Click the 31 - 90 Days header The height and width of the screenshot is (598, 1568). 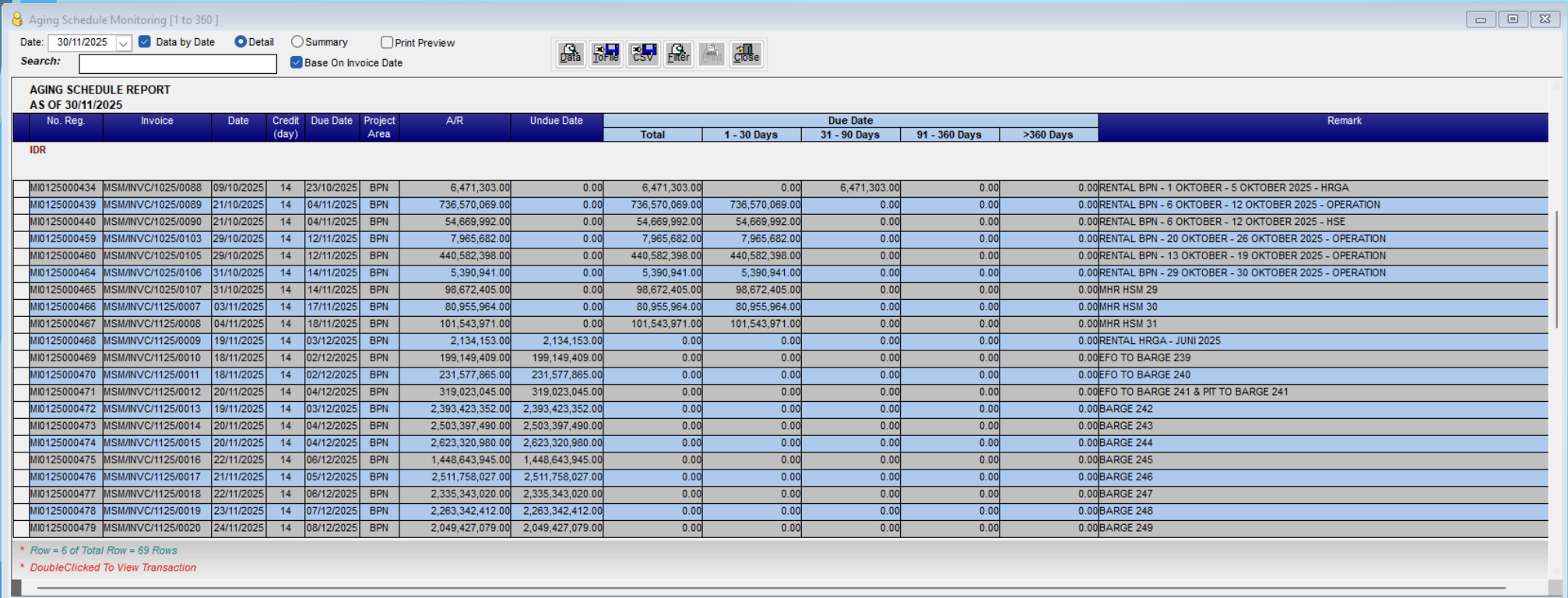pos(850,135)
